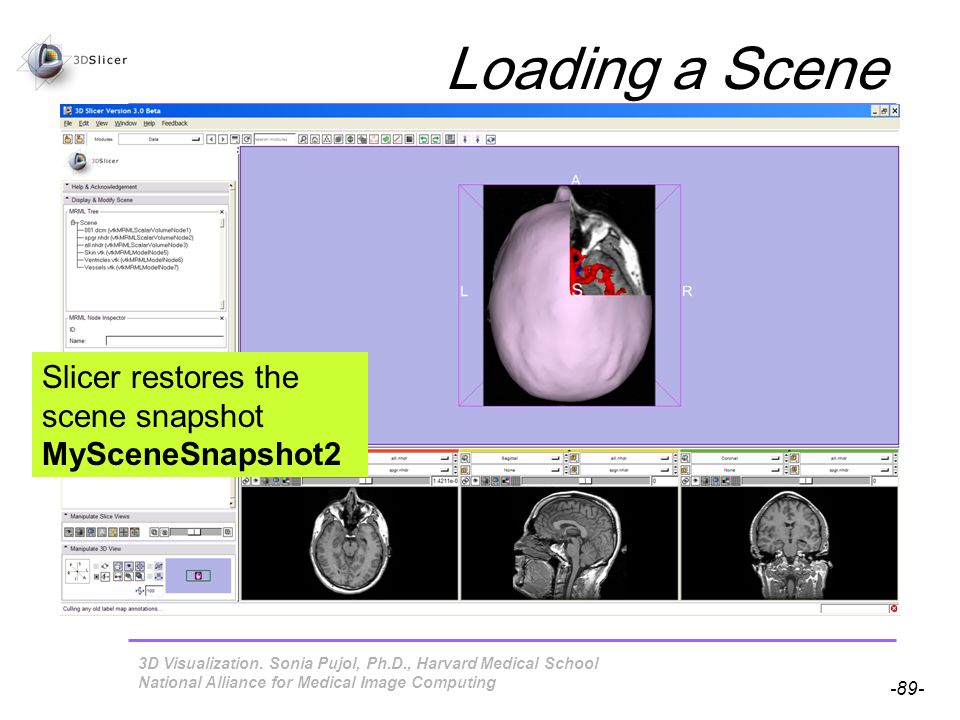Select 001.dcm volume node in MRML tree
This screenshot has height=720, width=960.
click(x=137, y=230)
